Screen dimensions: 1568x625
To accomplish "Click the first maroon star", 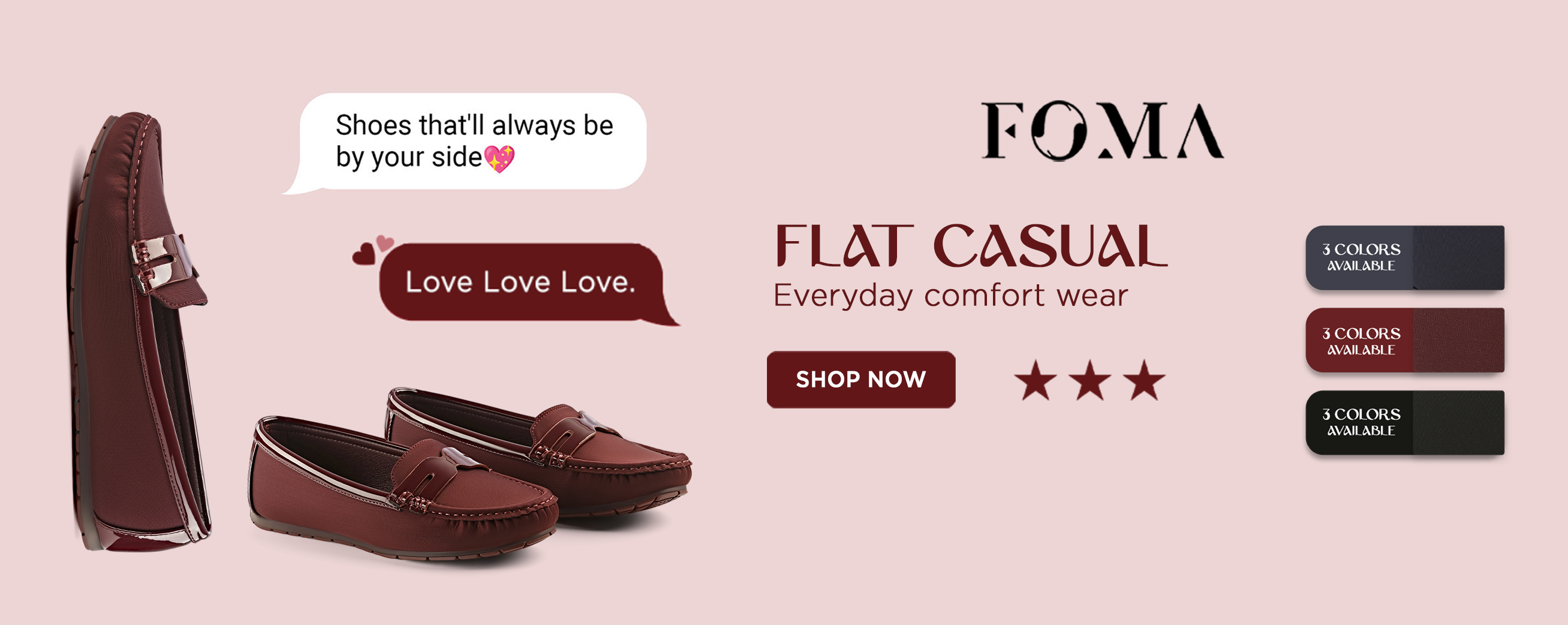I will (1036, 380).
